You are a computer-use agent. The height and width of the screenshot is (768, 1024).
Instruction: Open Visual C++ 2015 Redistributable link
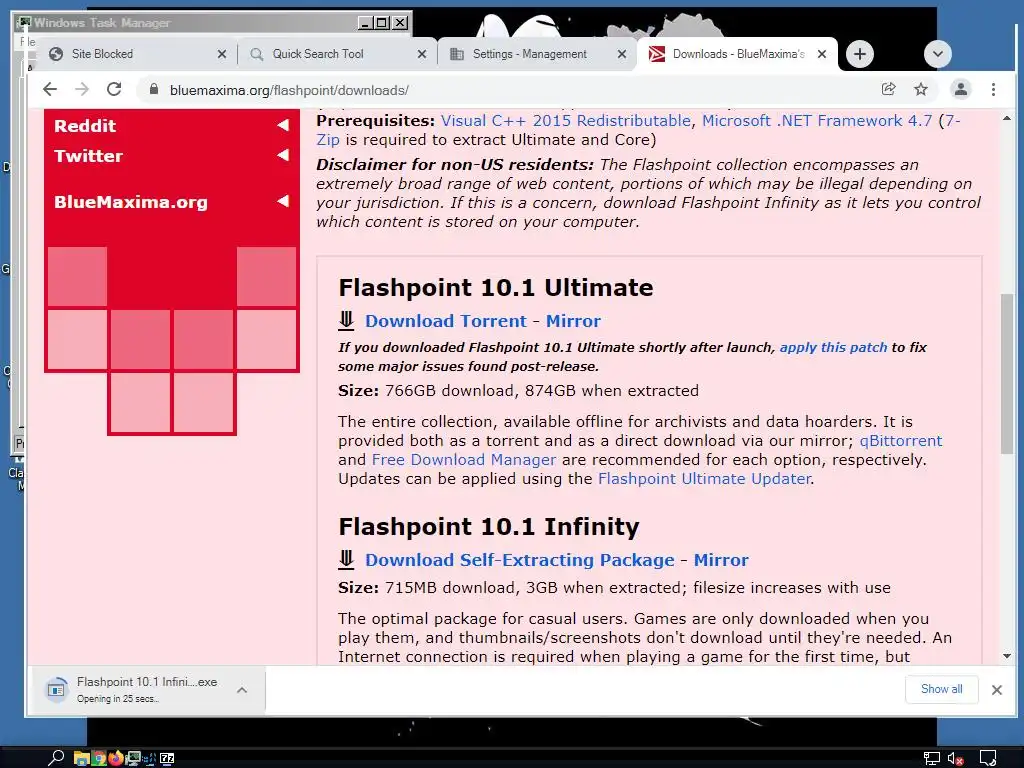point(566,121)
